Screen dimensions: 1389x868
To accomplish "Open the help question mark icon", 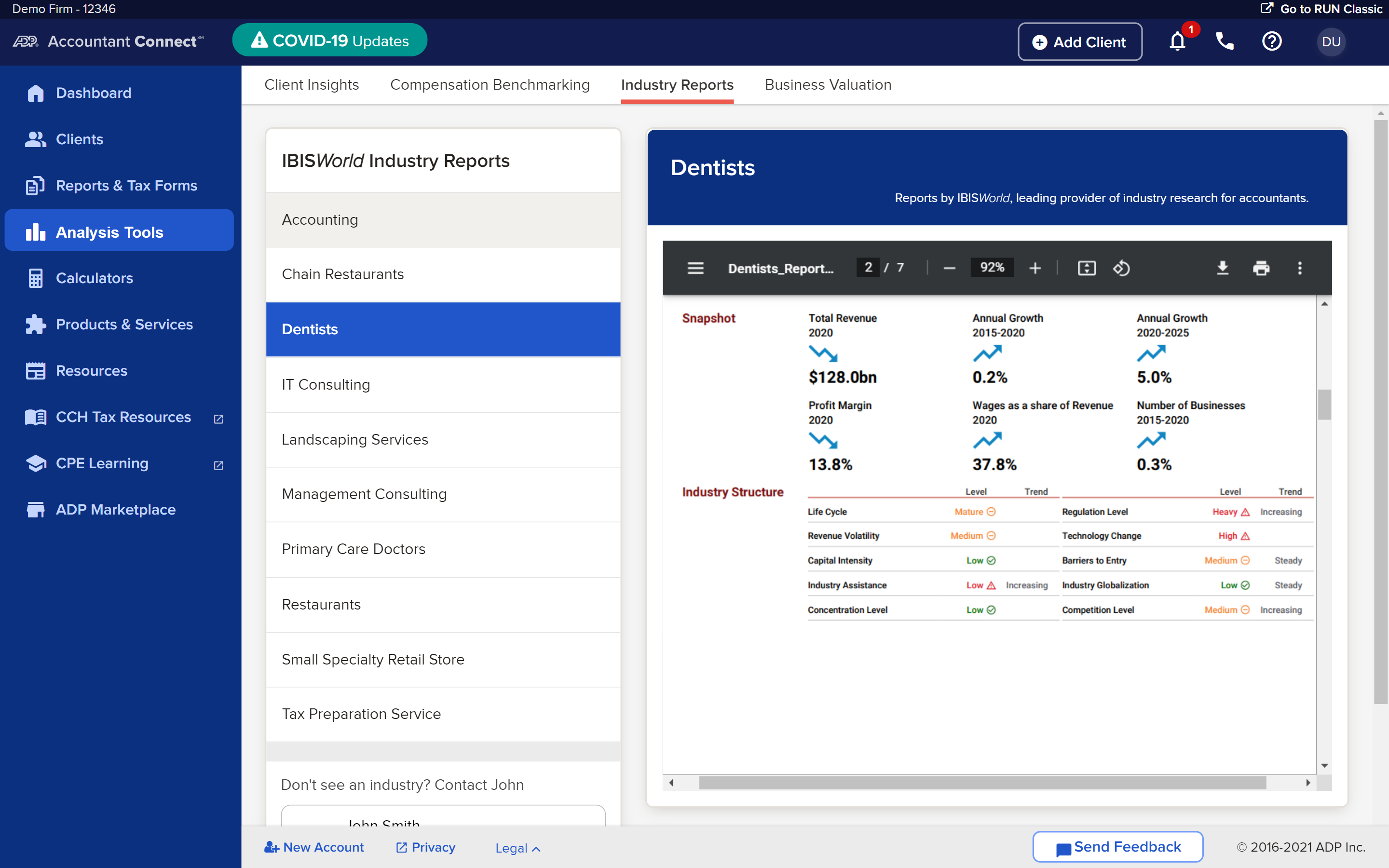I will pyautogui.click(x=1271, y=41).
